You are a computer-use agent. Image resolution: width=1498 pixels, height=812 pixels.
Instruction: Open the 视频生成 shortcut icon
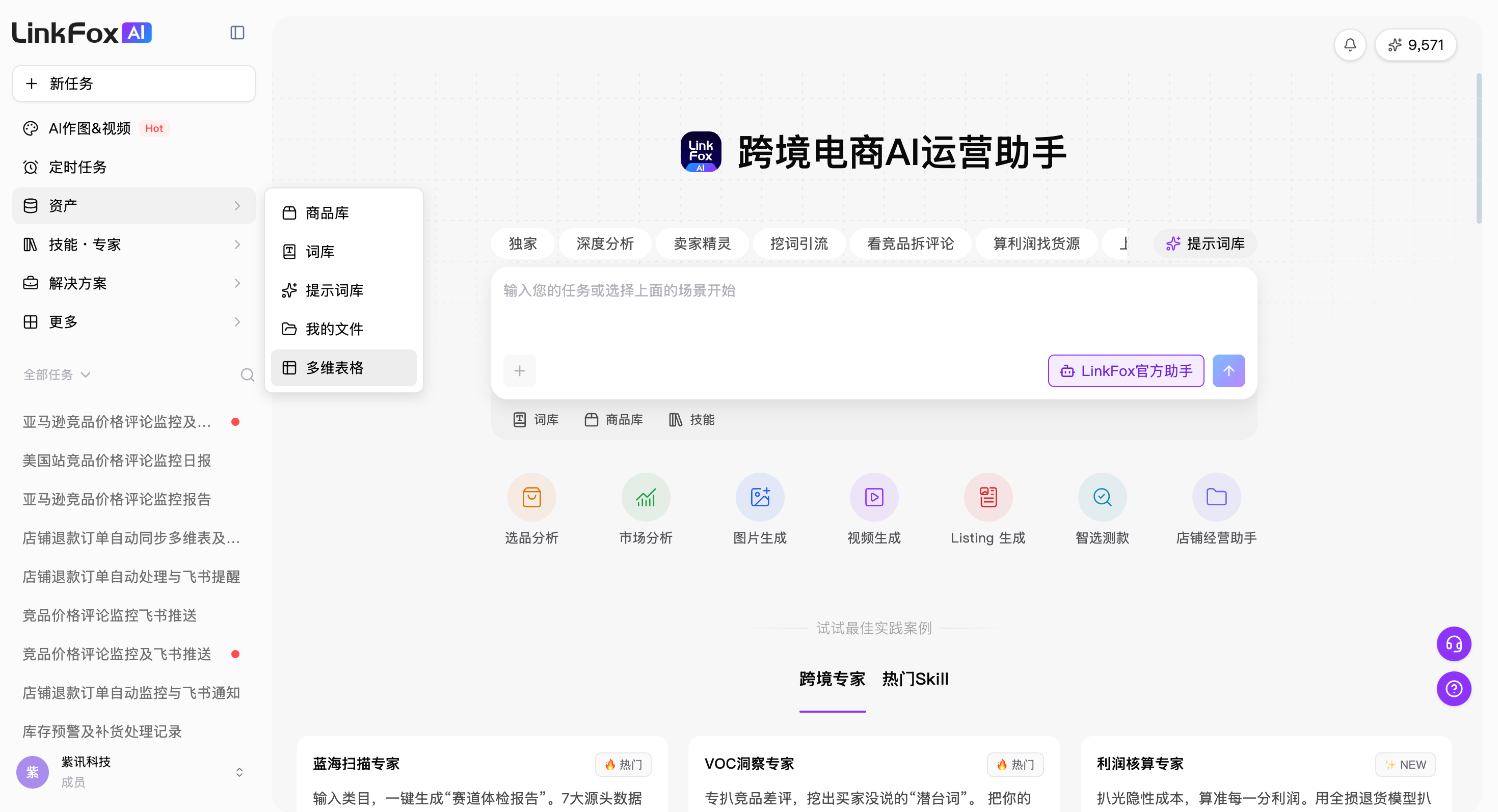(874, 498)
